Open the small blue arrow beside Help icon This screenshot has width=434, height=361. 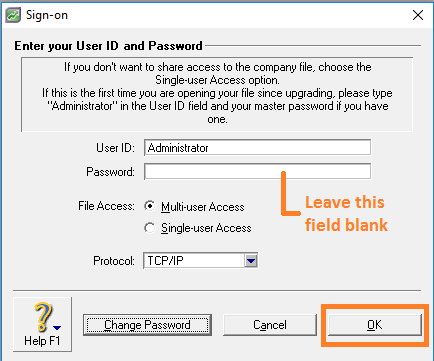(x=57, y=328)
